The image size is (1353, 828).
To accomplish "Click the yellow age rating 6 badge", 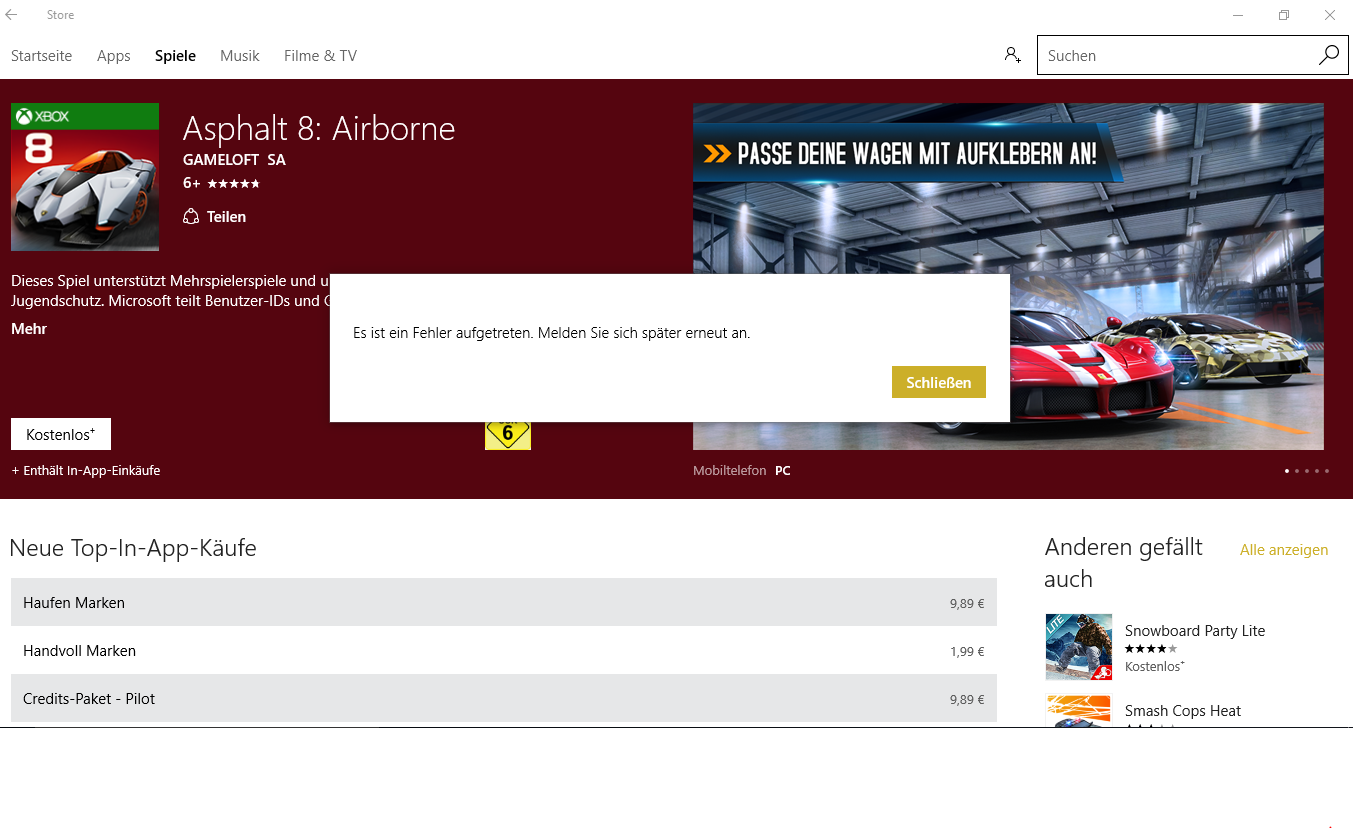I will click(508, 435).
